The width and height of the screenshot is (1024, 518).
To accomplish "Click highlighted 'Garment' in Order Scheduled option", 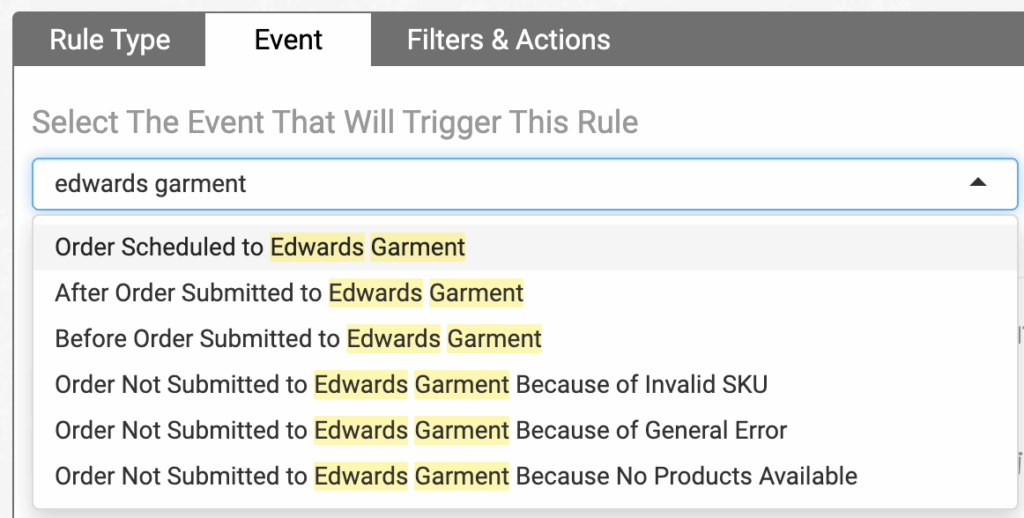I will pos(418,247).
